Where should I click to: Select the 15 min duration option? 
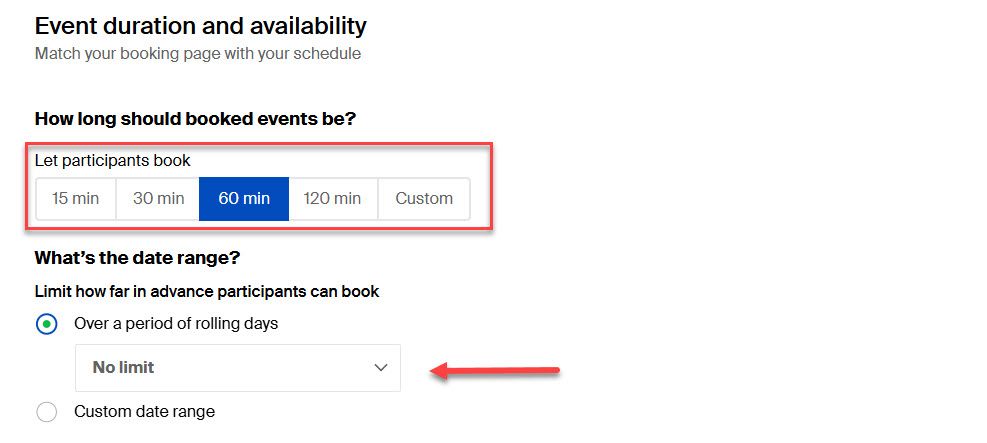(x=76, y=198)
